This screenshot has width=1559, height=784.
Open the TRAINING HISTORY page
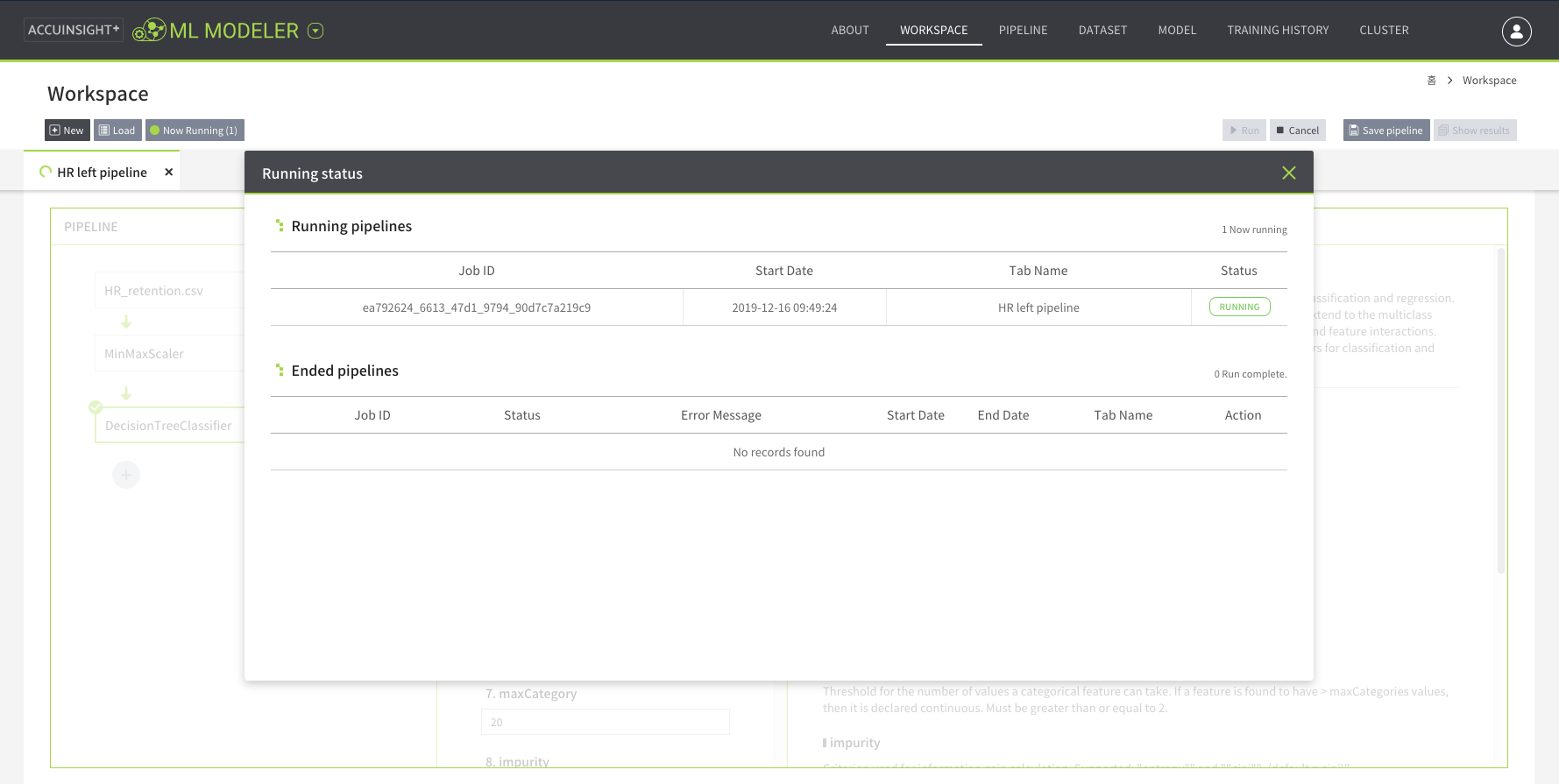pos(1278,30)
